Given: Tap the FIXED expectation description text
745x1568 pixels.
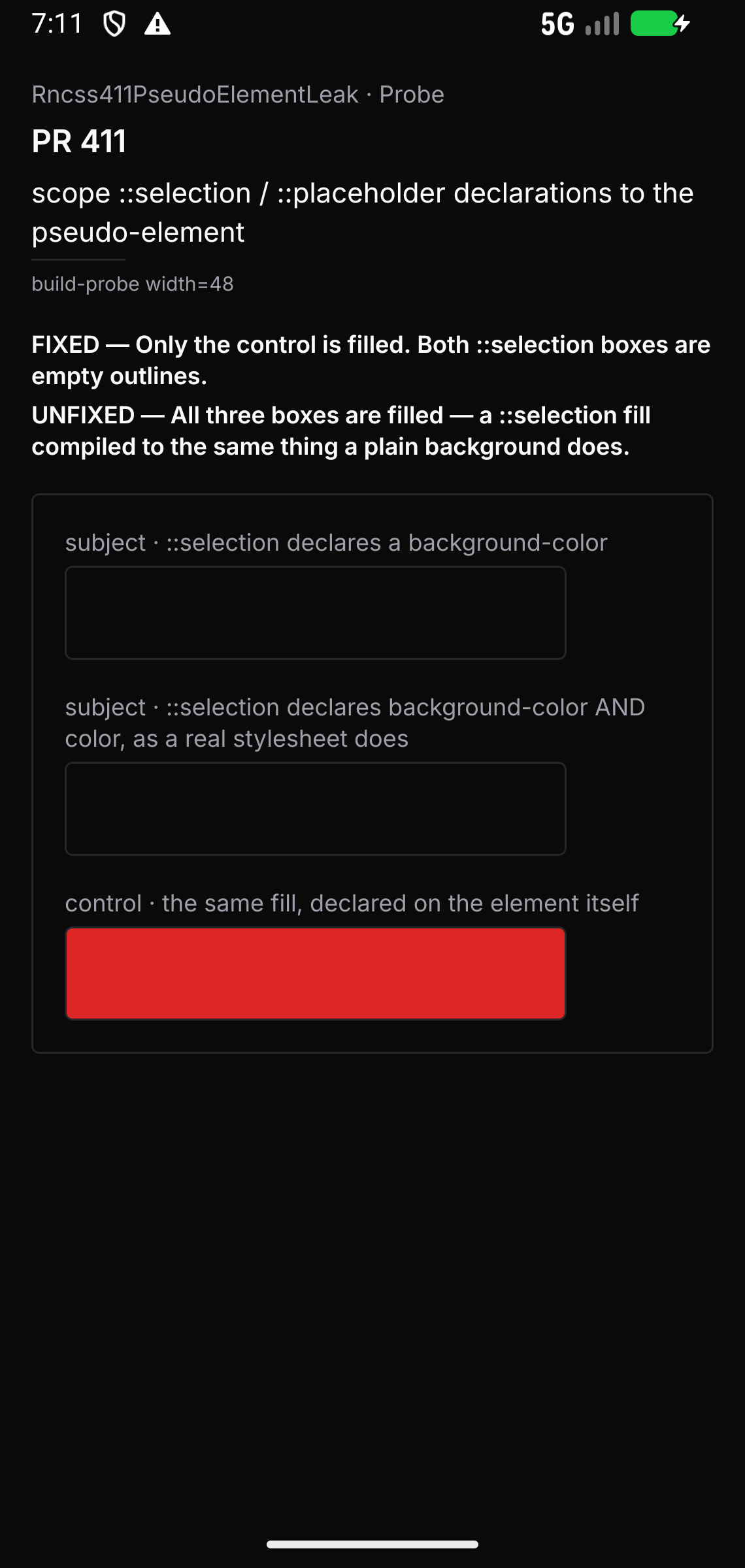Looking at the screenshot, I should coord(371,360).
